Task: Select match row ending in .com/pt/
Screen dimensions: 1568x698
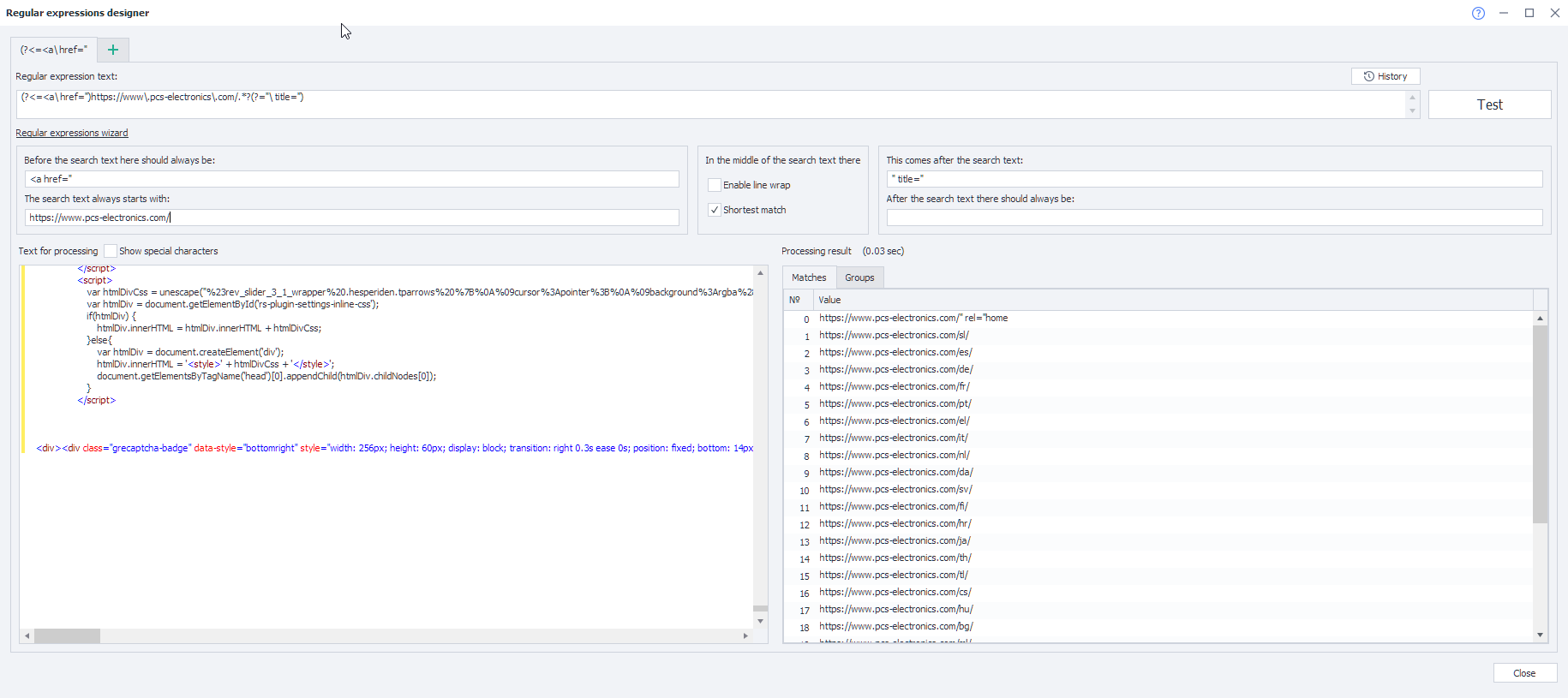Action: pyautogui.click(x=1158, y=403)
